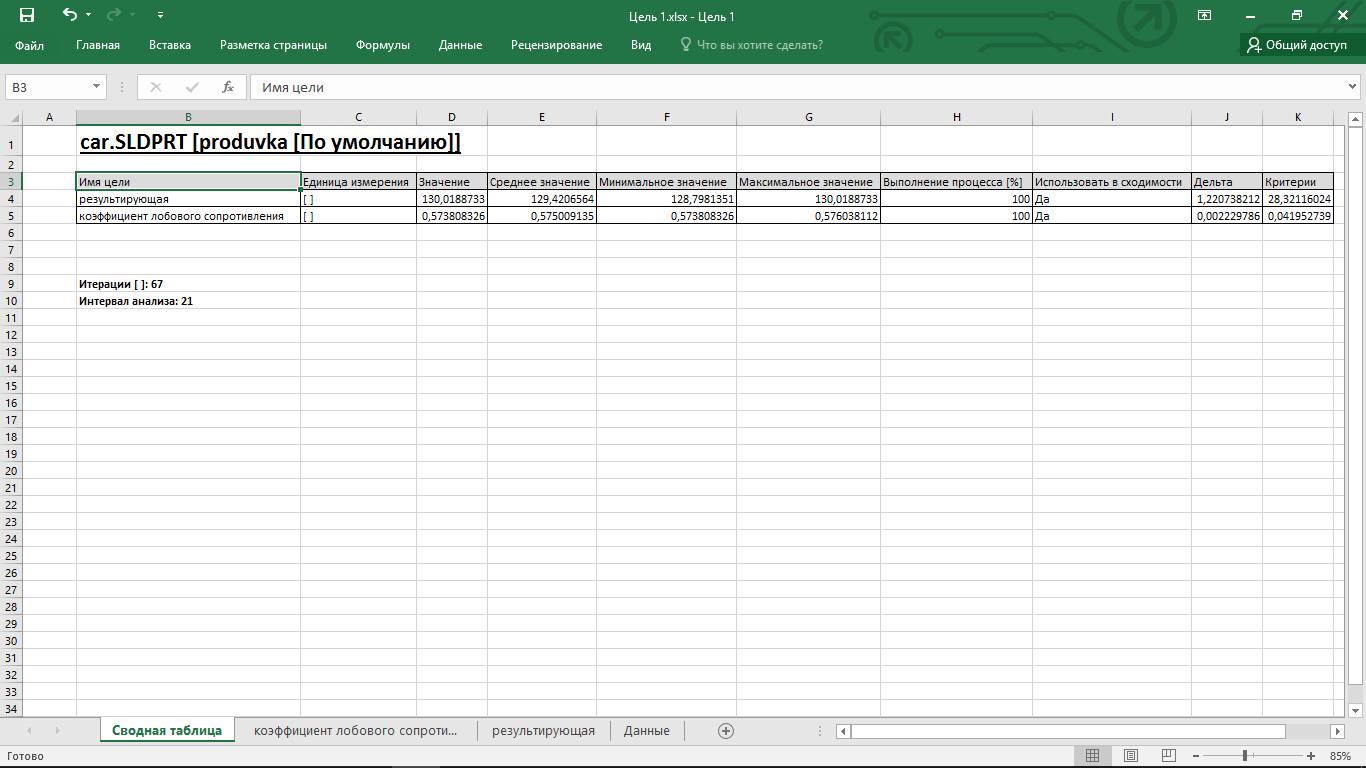Click the Insert Function fx icon

click(228, 87)
